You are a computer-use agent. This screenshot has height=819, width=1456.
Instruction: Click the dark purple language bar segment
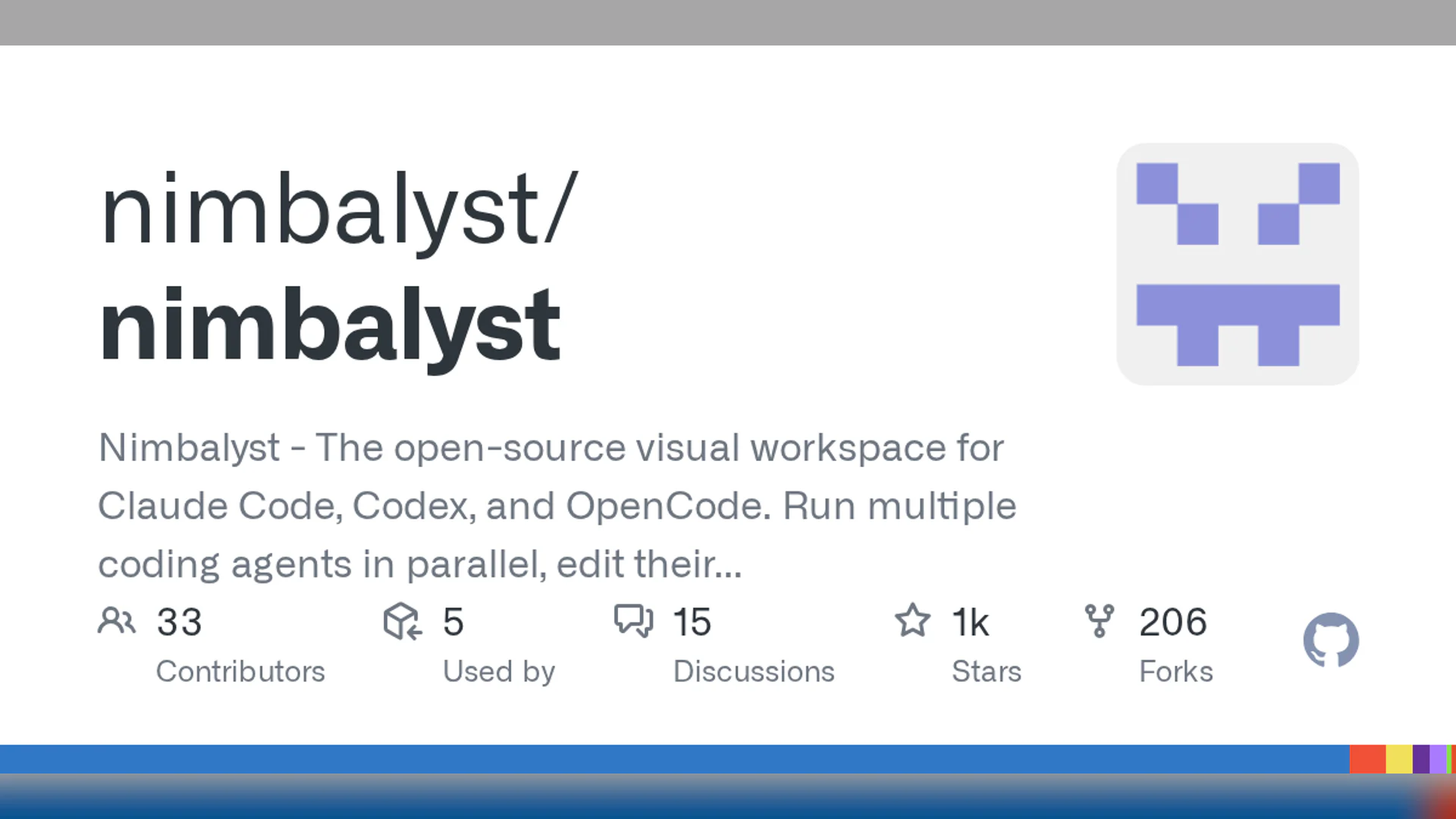coord(1421,759)
